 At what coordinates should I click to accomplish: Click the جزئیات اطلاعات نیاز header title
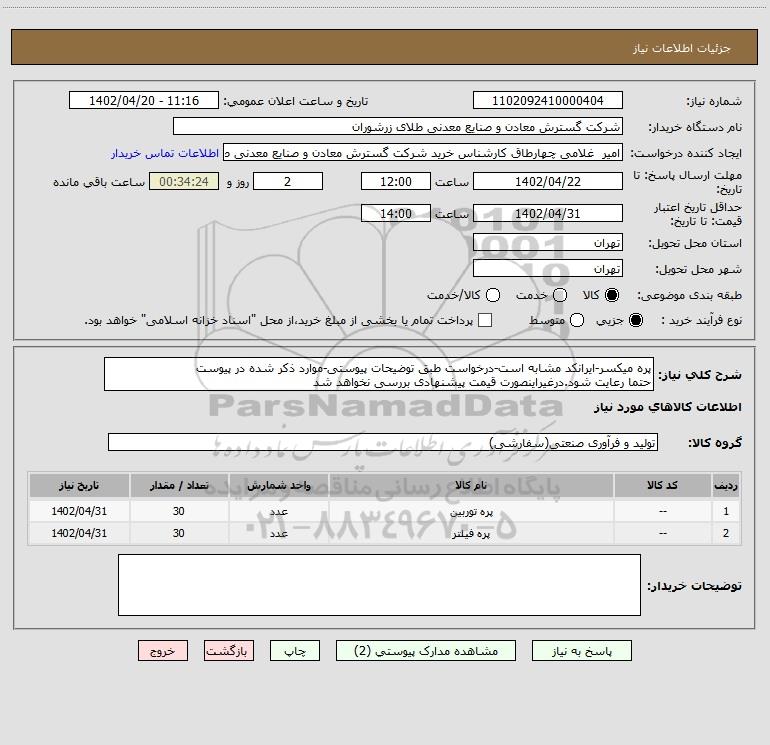tap(681, 48)
